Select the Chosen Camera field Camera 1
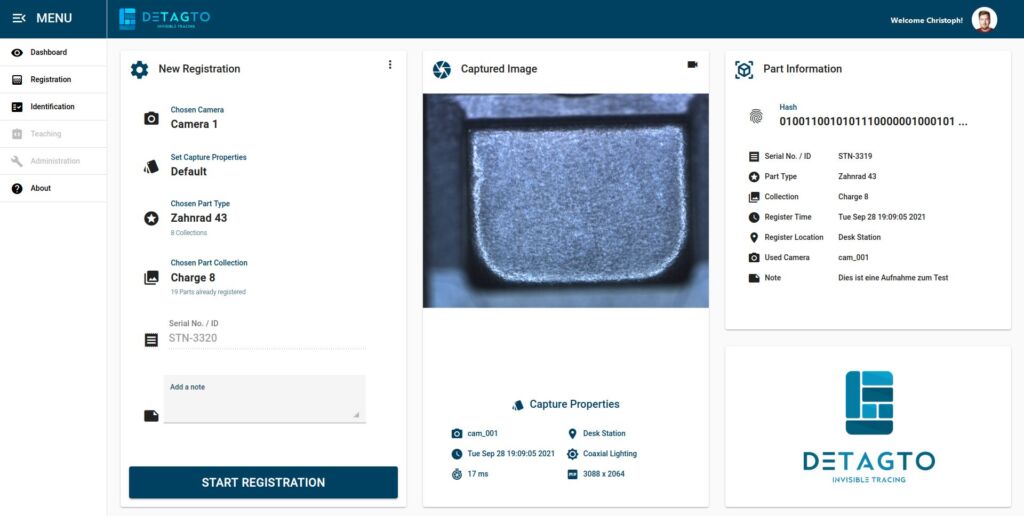 point(194,124)
